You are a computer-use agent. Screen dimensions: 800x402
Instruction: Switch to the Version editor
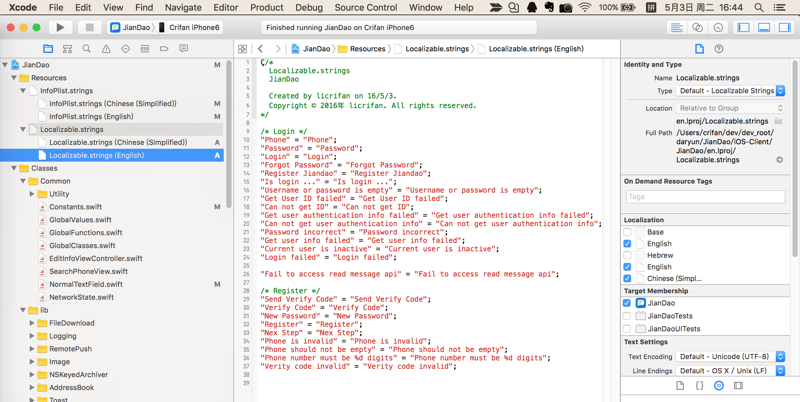click(x=718, y=28)
